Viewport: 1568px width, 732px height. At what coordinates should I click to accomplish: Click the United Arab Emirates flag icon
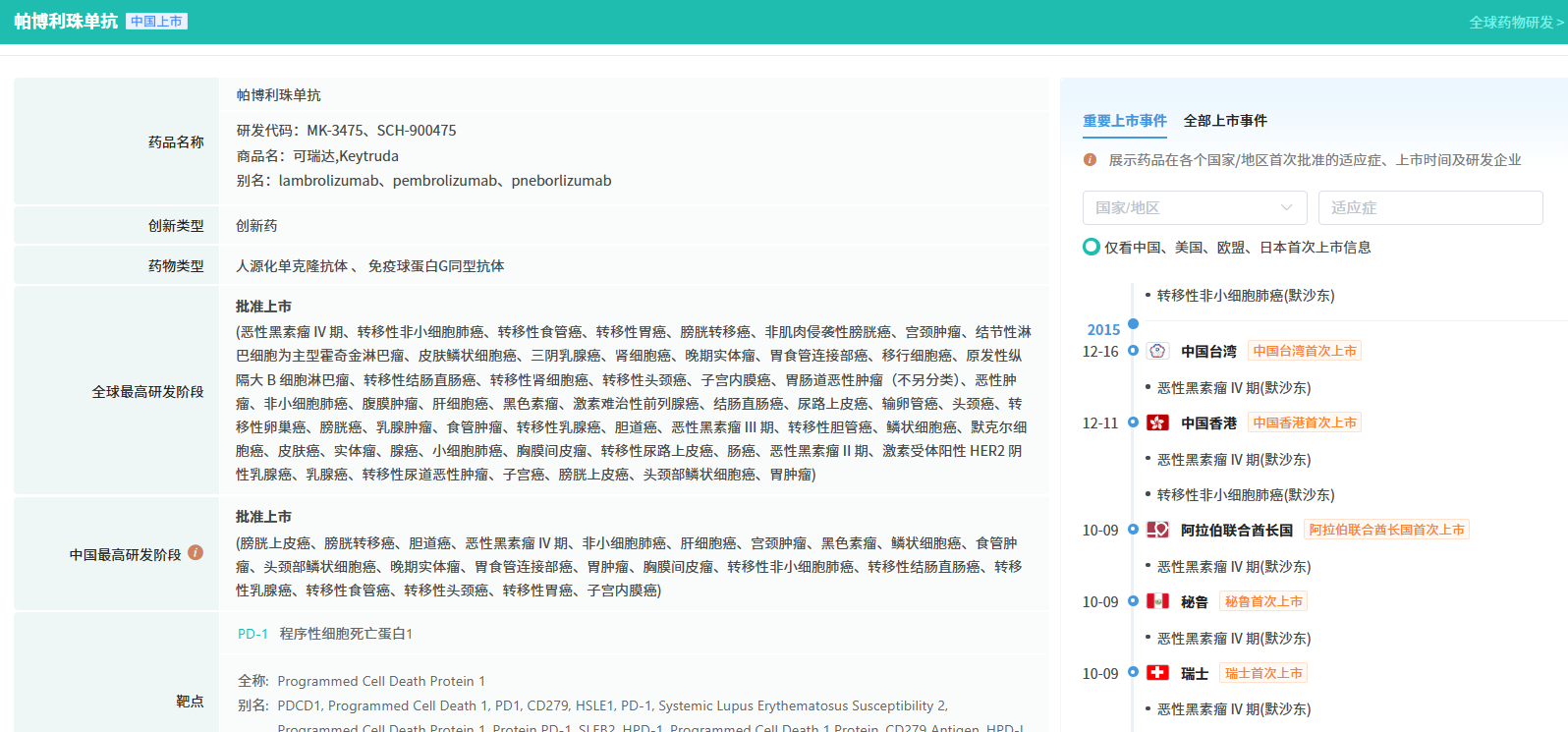click(x=1157, y=530)
